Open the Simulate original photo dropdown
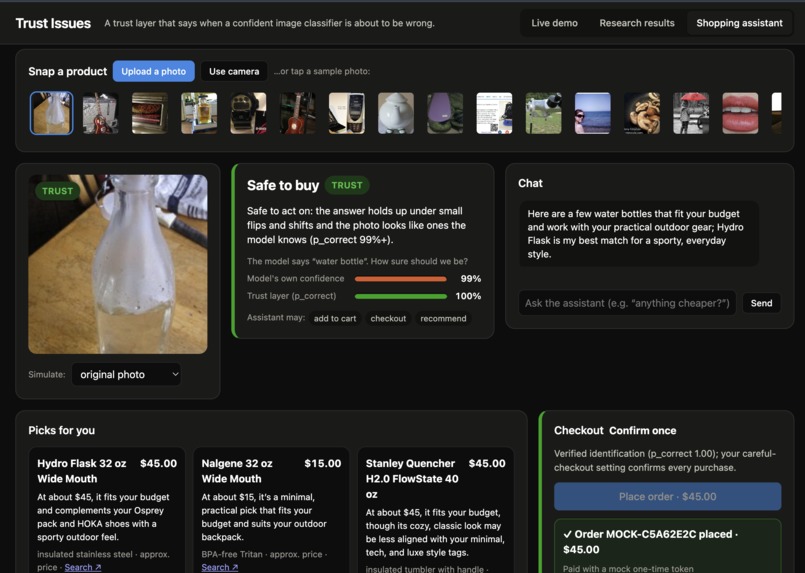Viewport: 805px width, 573px height. (x=126, y=374)
